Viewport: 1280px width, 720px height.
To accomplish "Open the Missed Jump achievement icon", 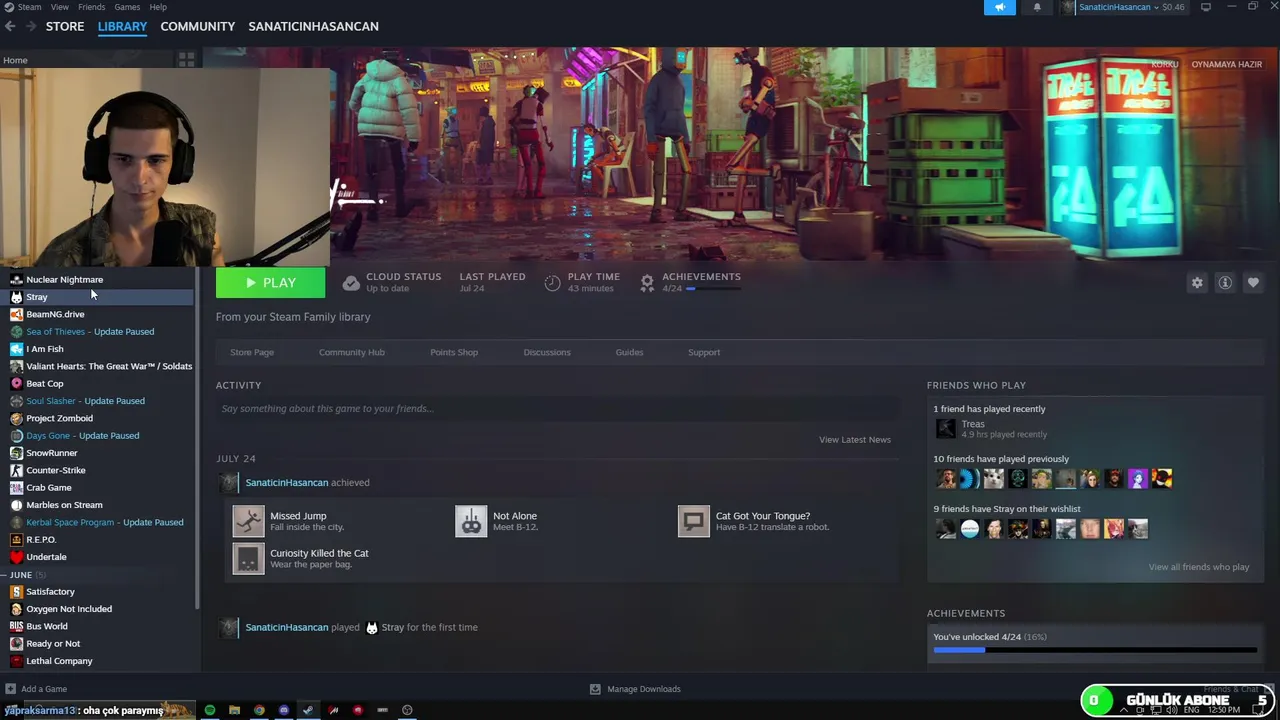I will [248, 521].
